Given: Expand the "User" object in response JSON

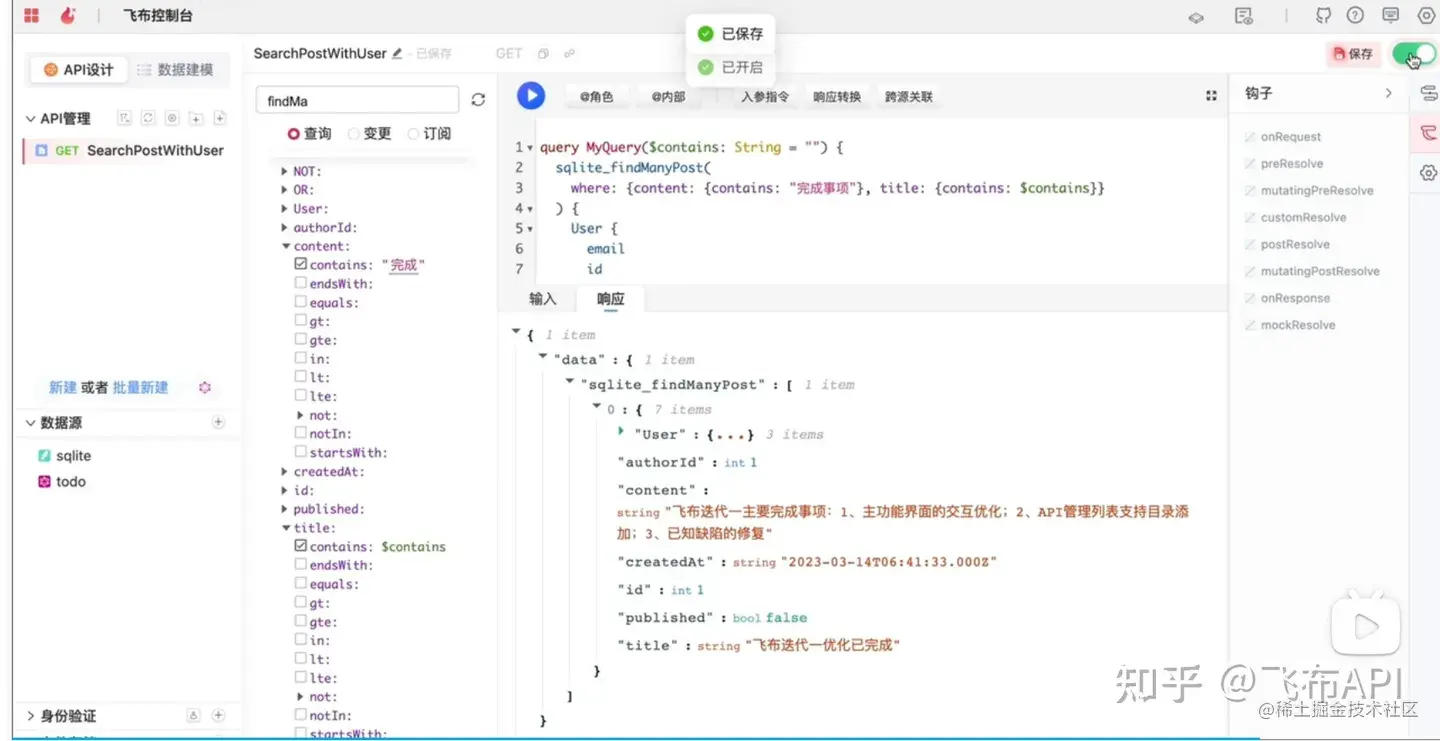Looking at the screenshot, I should pyautogui.click(x=622, y=433).
